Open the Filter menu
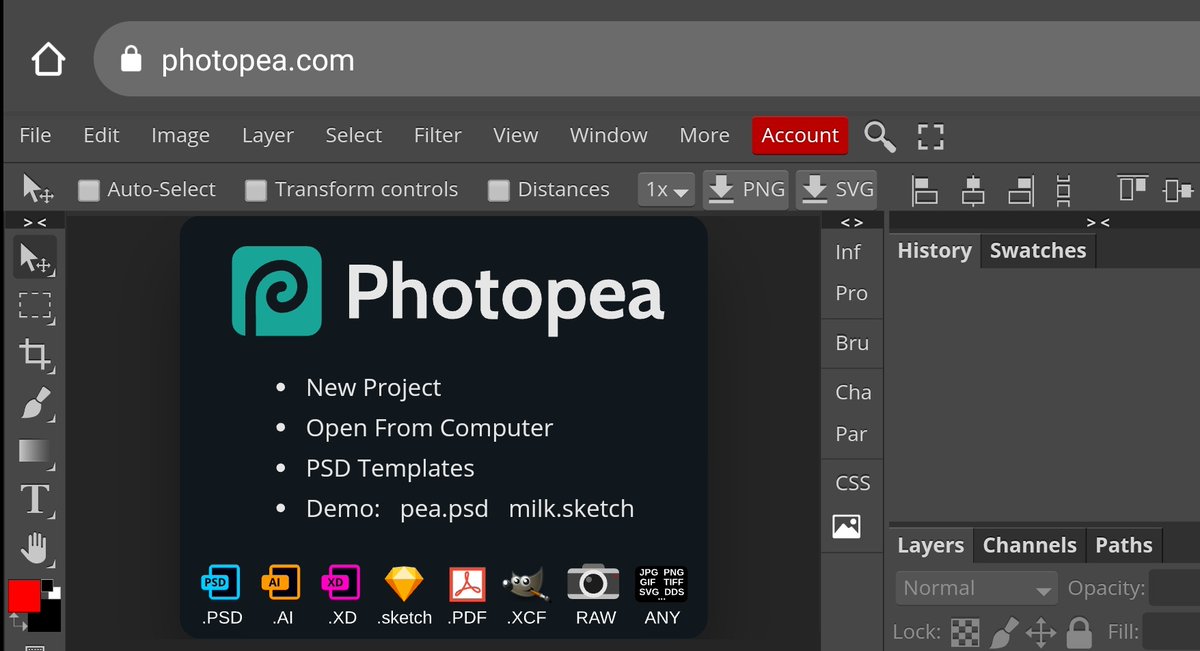 (x=438, y=135)
